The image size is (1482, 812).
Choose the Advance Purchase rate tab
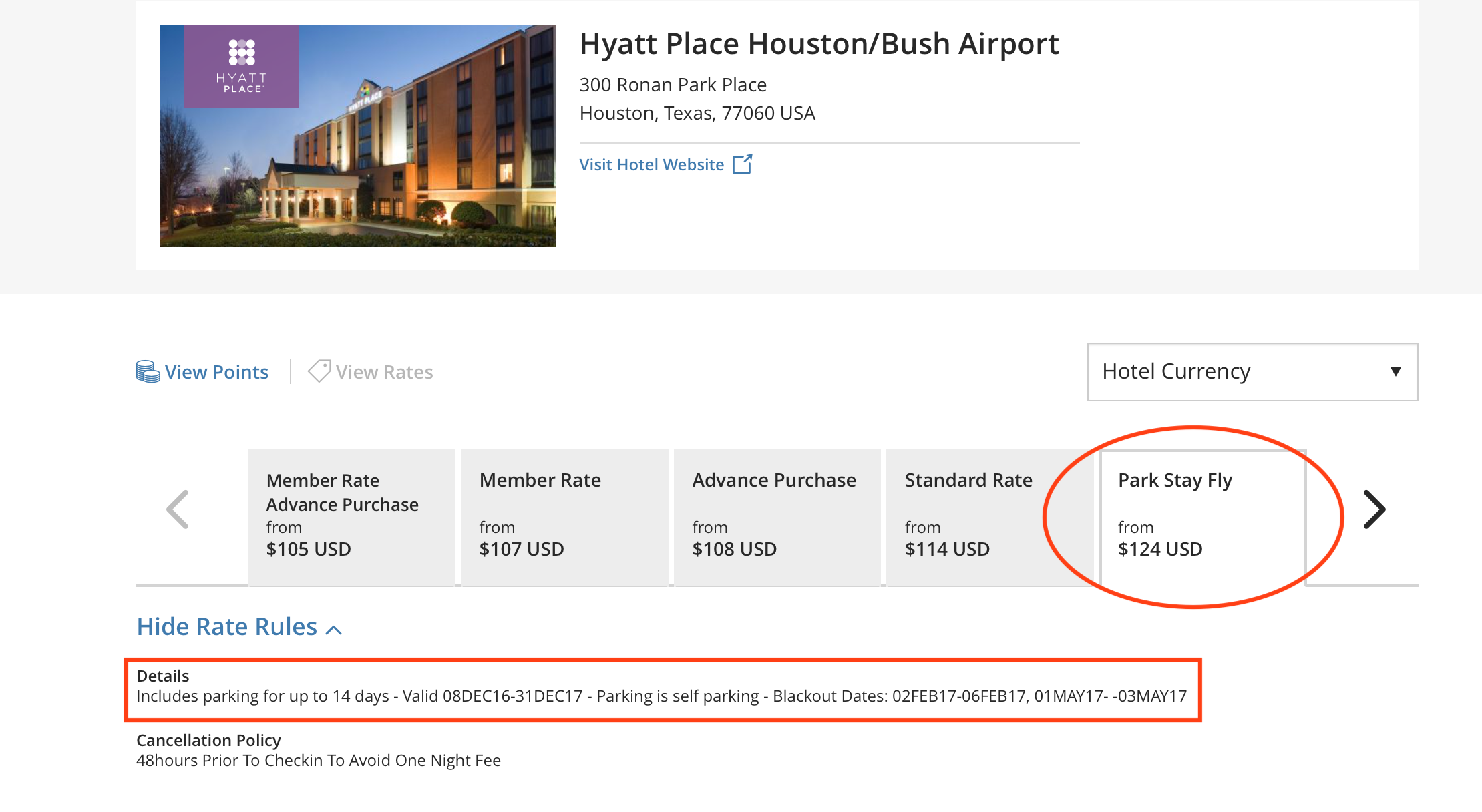[777, 518]
